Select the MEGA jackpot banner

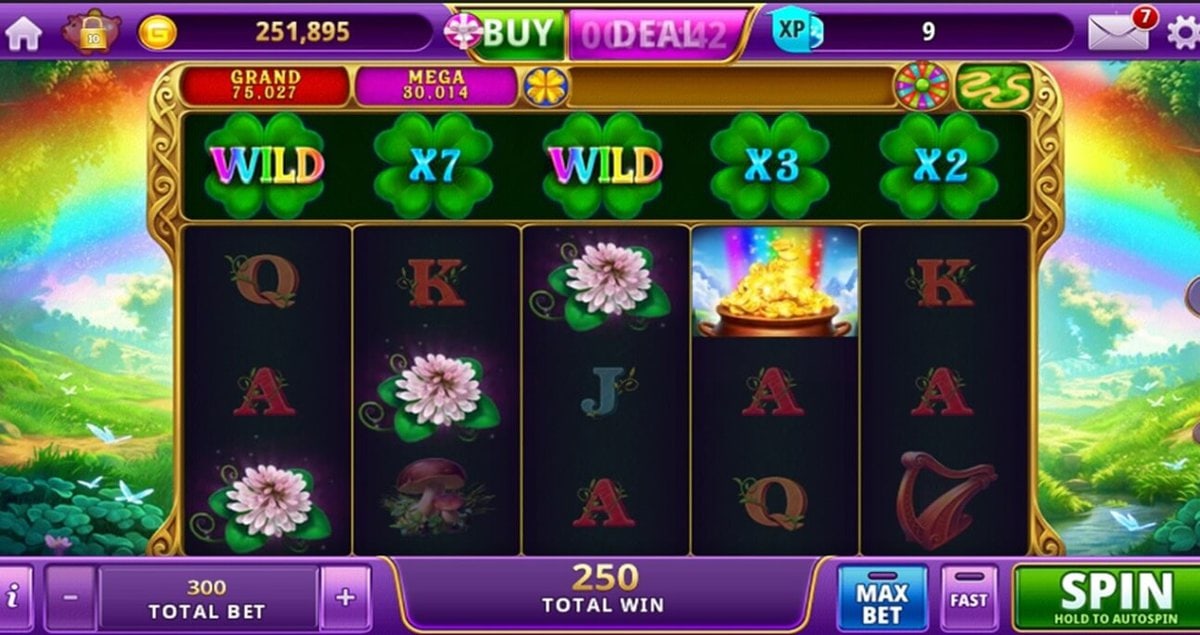click(436, 86)
